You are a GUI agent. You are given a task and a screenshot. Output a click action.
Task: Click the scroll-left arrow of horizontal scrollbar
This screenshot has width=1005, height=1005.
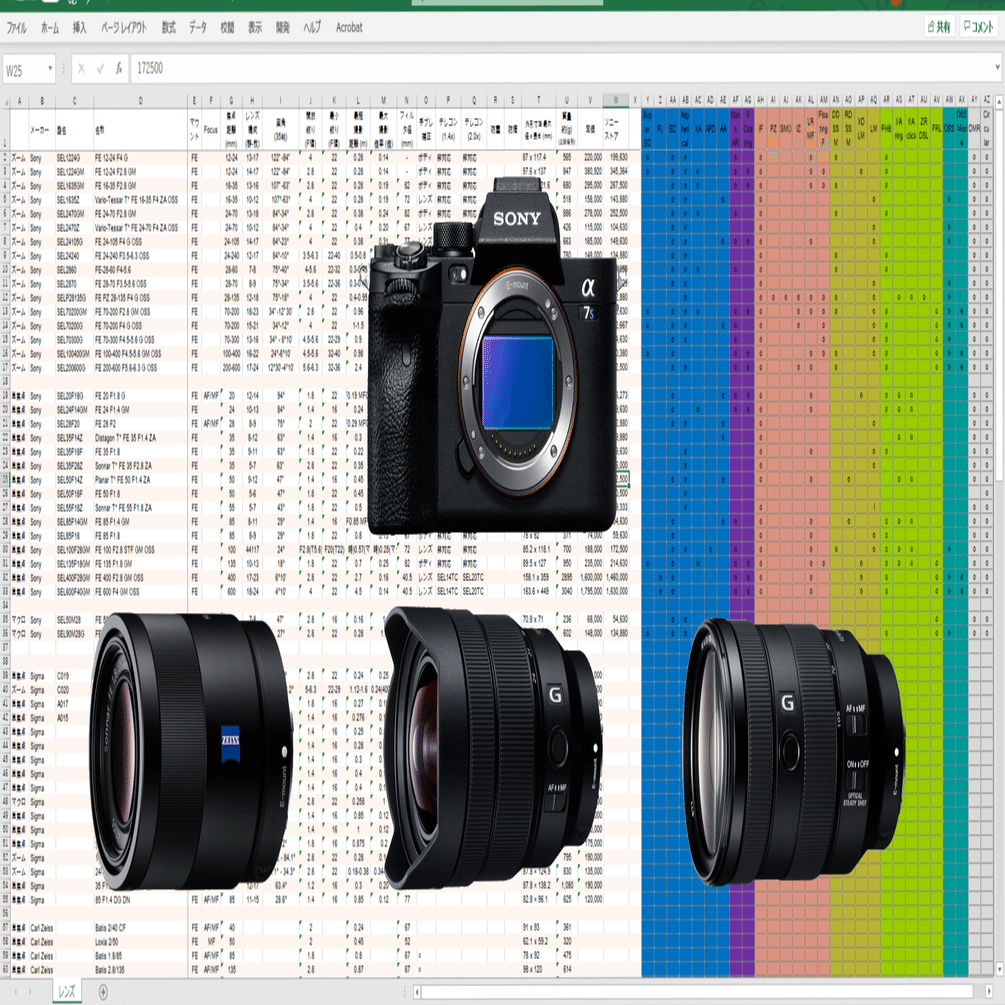pyautogui.click(x=417, y=992)
